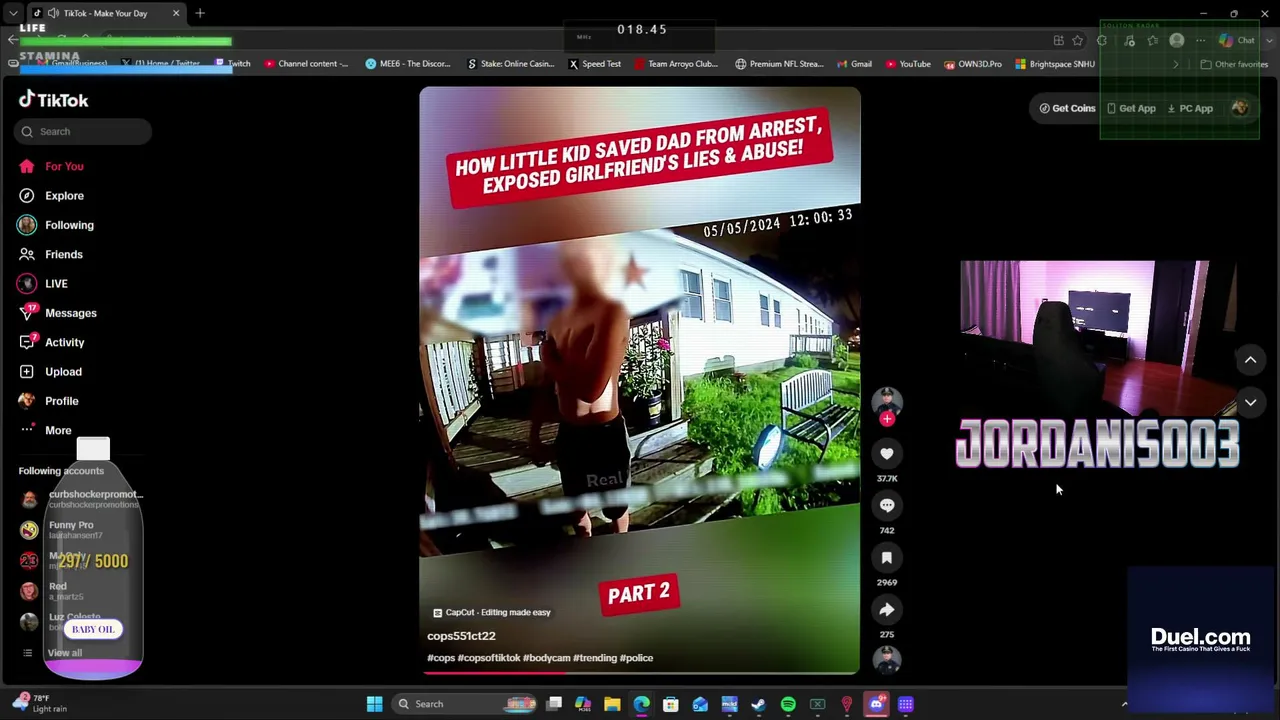Open the Team Arroyo Club bookmark

tap(676, 64)
